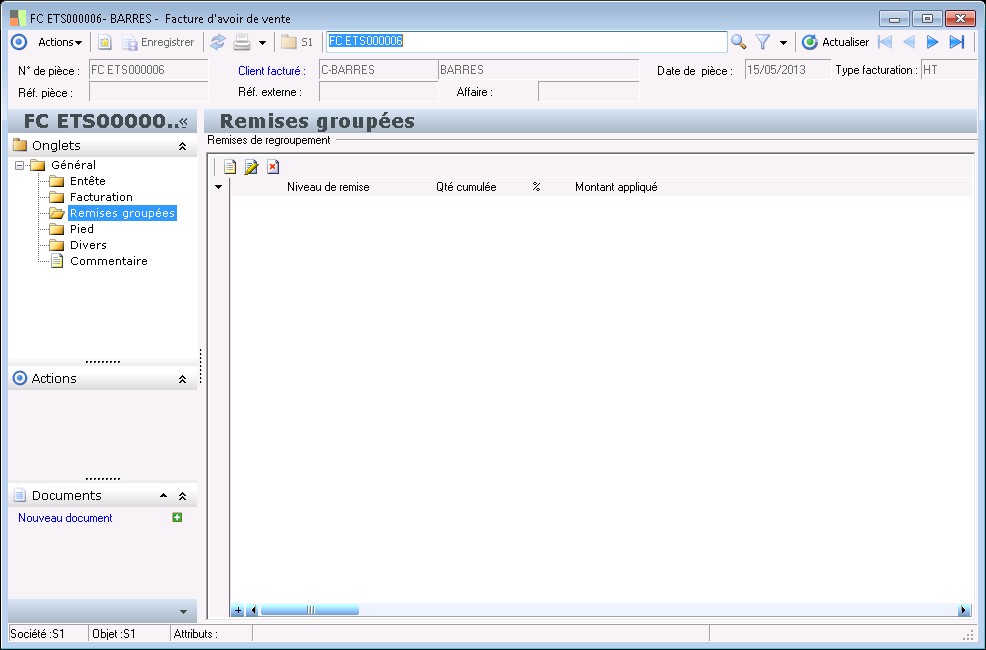Click the filter funnel icon
This screenshot has height=650, width=986.
point(763,42)
